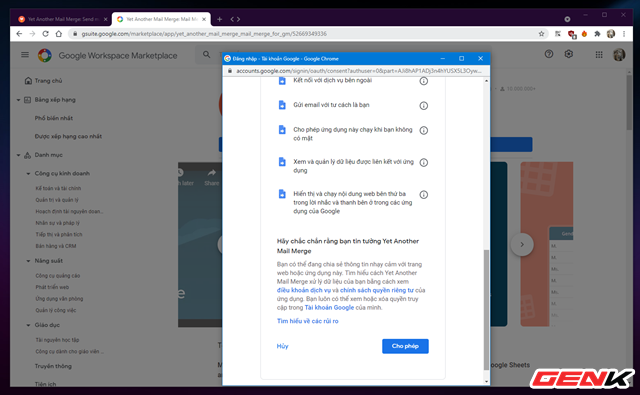This screenshot has height=395, width=640.
Task: Select Phổ biến nhất sidebar item
Action: [x=53, y=118]
